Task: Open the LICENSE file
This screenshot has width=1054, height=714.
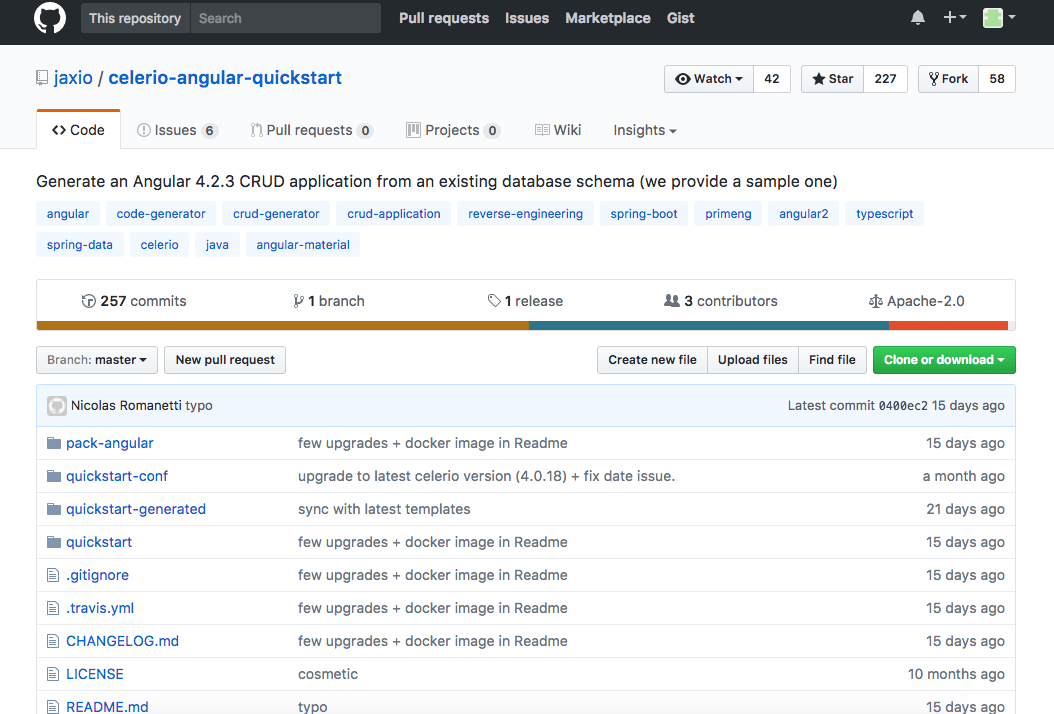Action: tap(95, 674)
